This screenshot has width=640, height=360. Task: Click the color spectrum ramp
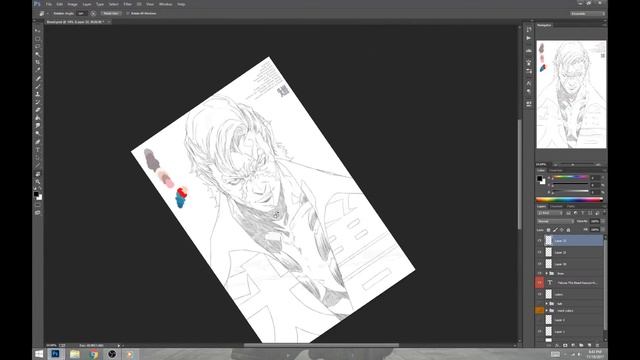pyautogui.click(x=569, y=200)
